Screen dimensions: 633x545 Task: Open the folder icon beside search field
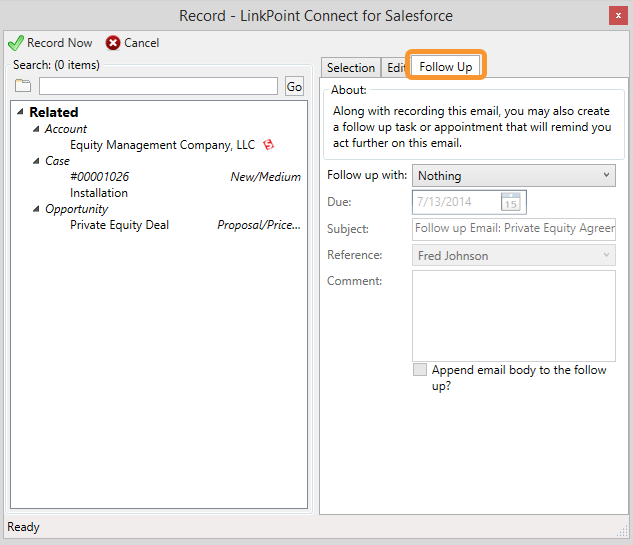click(x=23, y=86)
